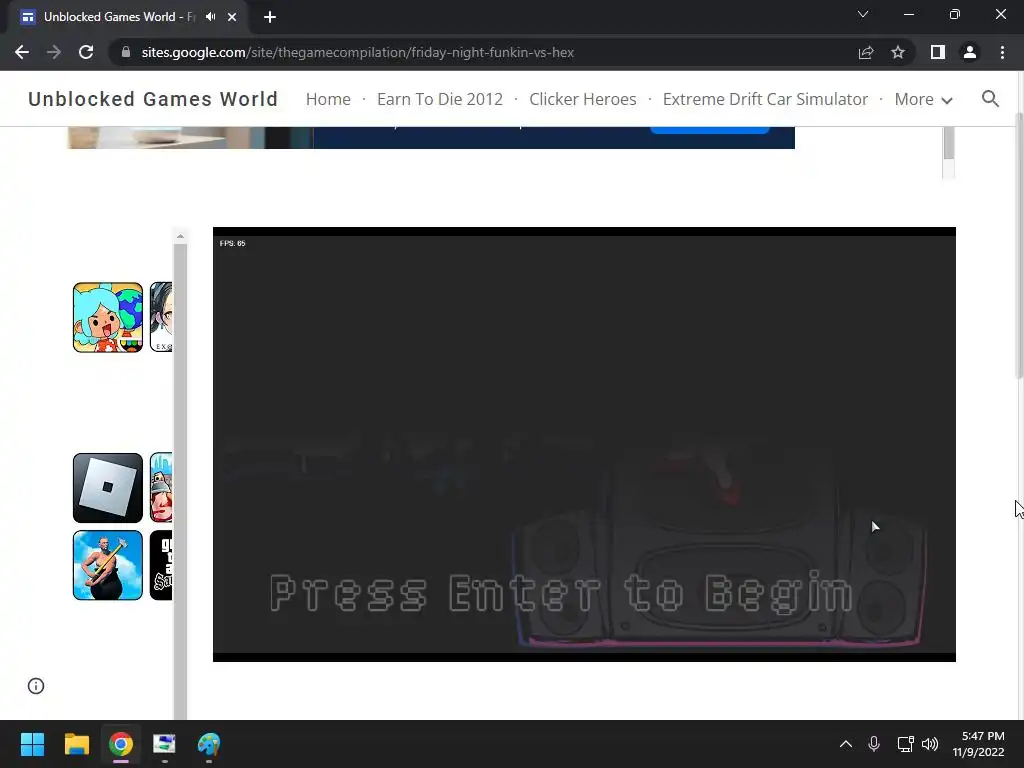Open GTA San Andreas game thumbnail
Screen dimensions: 1024x768
point(161,565)
